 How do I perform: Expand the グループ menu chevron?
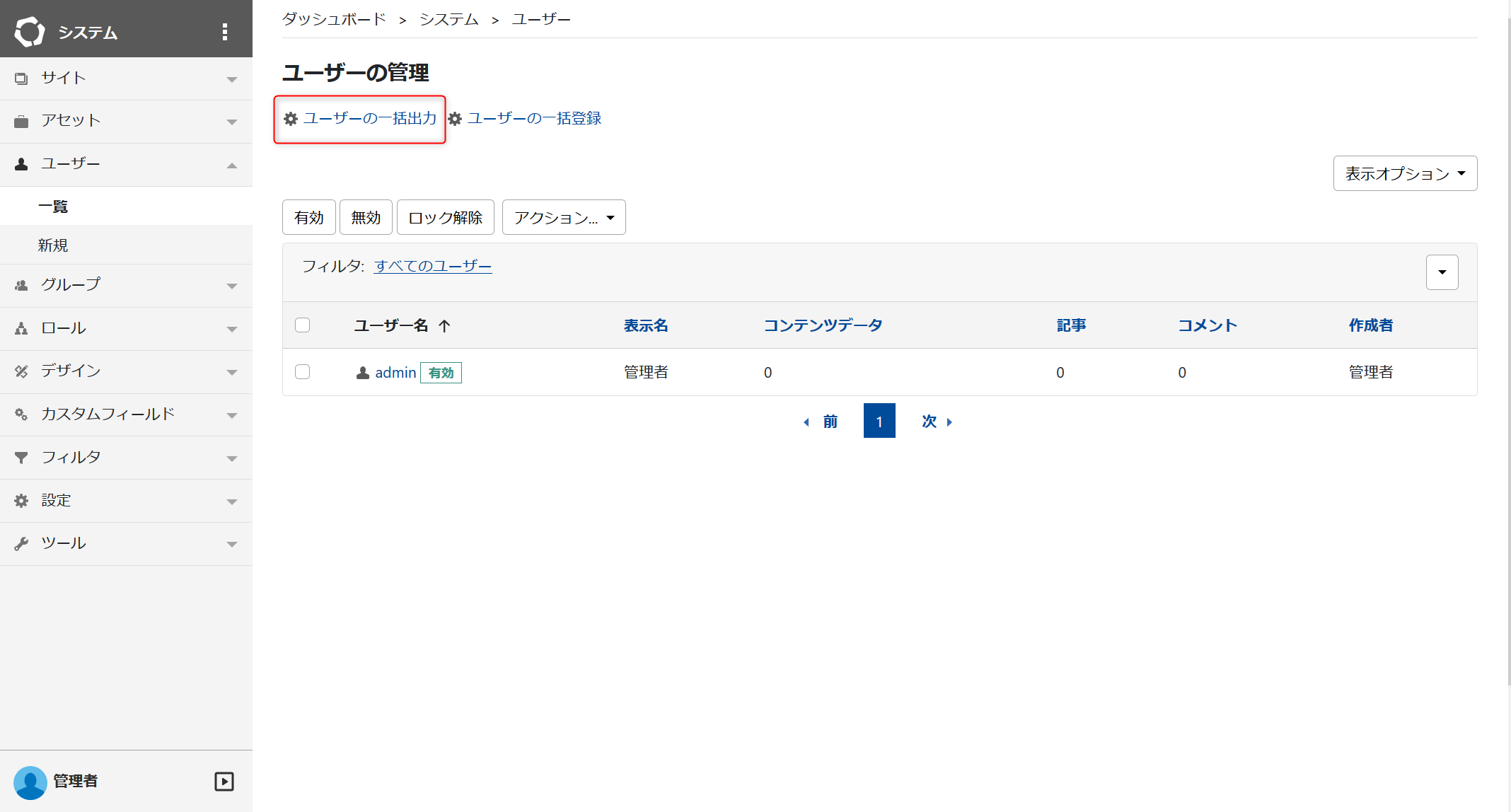[x=231, y=286]
